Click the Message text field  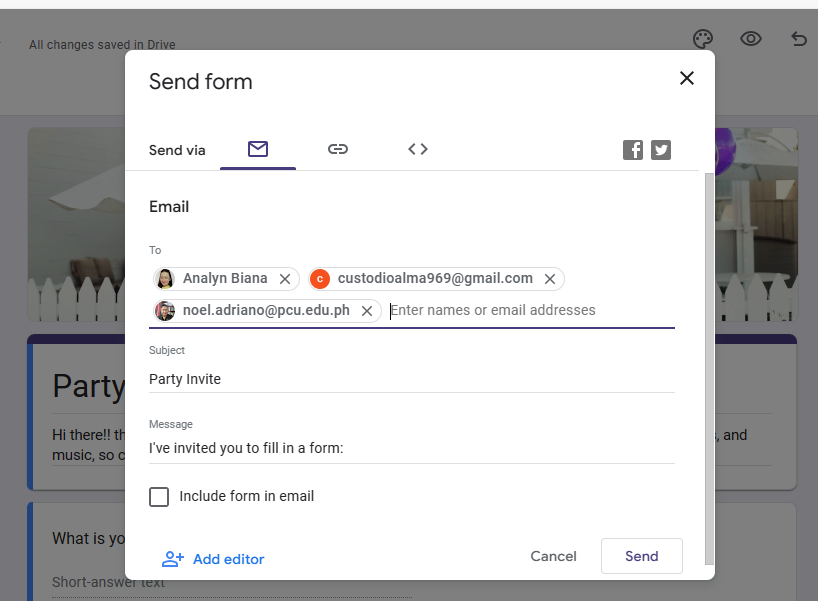(x=411, y=448)
